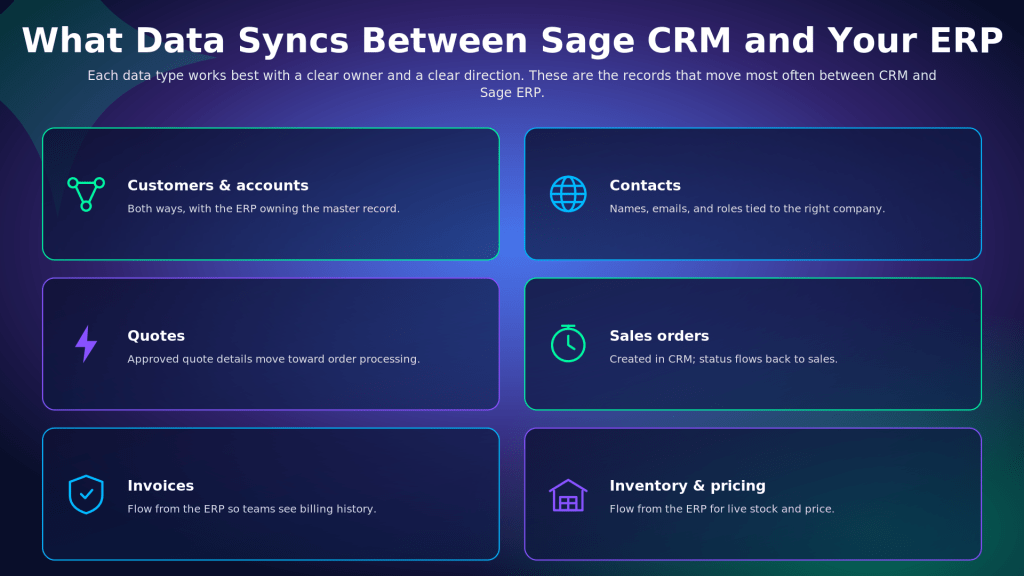1024x576 pixels.
Task: Select the 'Invoices' card heading
Action: coord(161,486)
